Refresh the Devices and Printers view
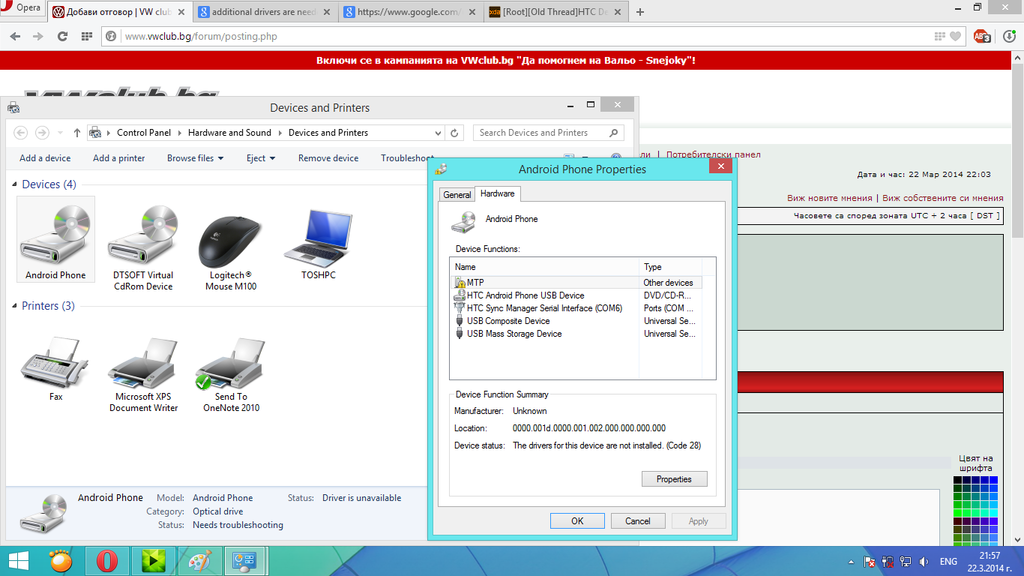The image size is (1024, 576). point(455,133)
